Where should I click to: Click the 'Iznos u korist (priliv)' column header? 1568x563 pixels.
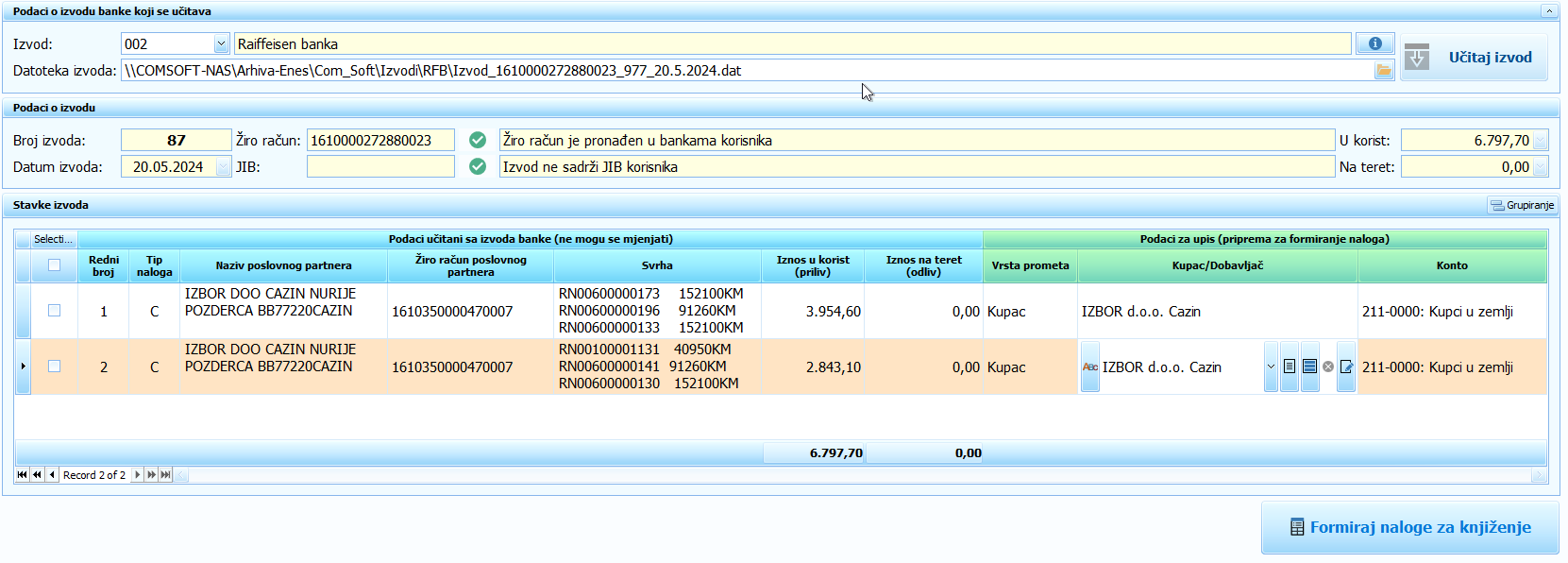[812, 265]
